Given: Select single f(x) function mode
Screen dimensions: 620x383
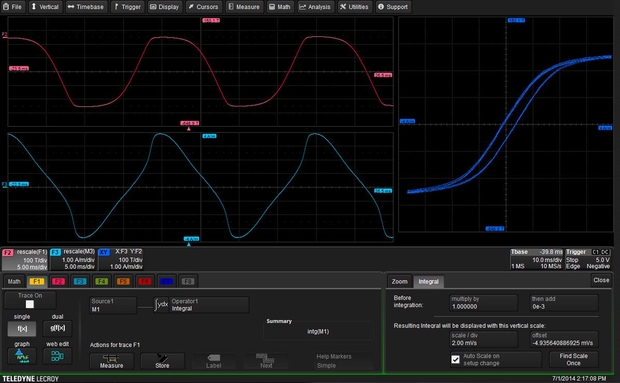Looking at the screenshot, I should pyautogui.click(x=22, y=328).
